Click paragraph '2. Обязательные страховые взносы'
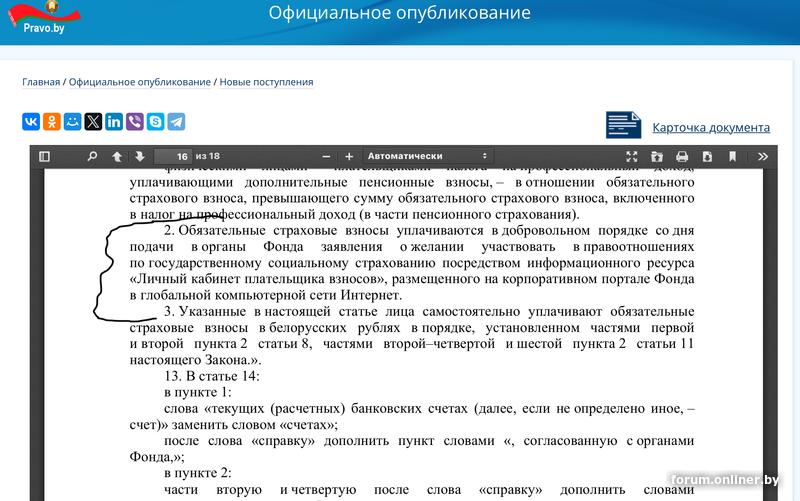The height and width of the screenshot is (501, 800). point(412,263)
